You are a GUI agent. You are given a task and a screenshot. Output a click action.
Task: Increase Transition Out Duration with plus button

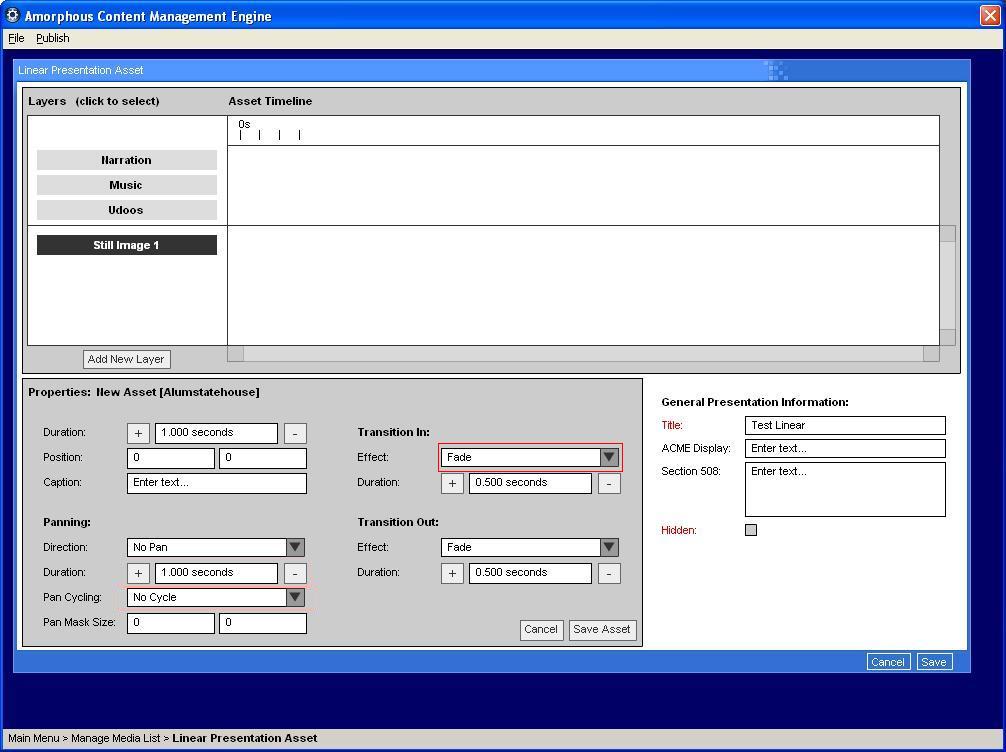tap(452, 573)
